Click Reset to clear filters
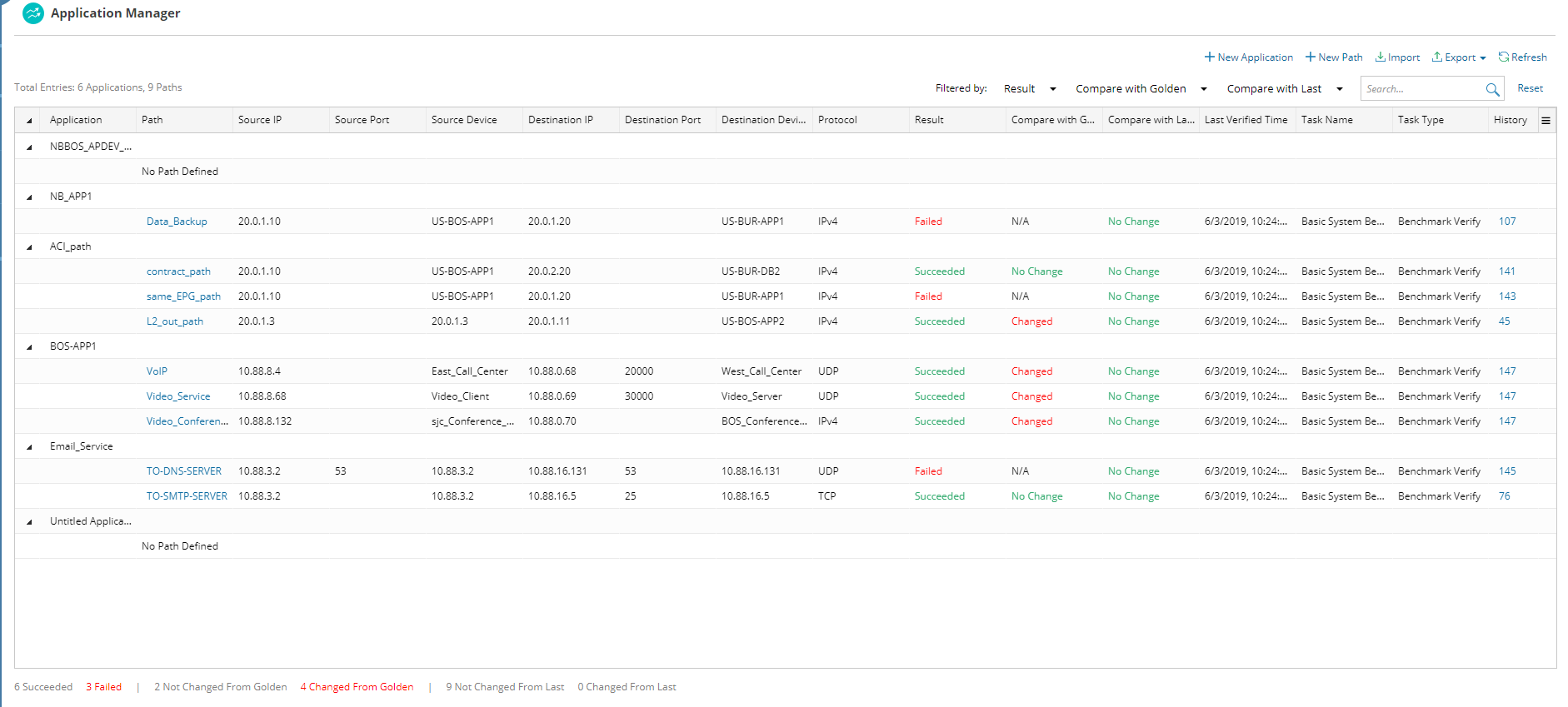The image size is (1568, 707). tap(1530, 88)
